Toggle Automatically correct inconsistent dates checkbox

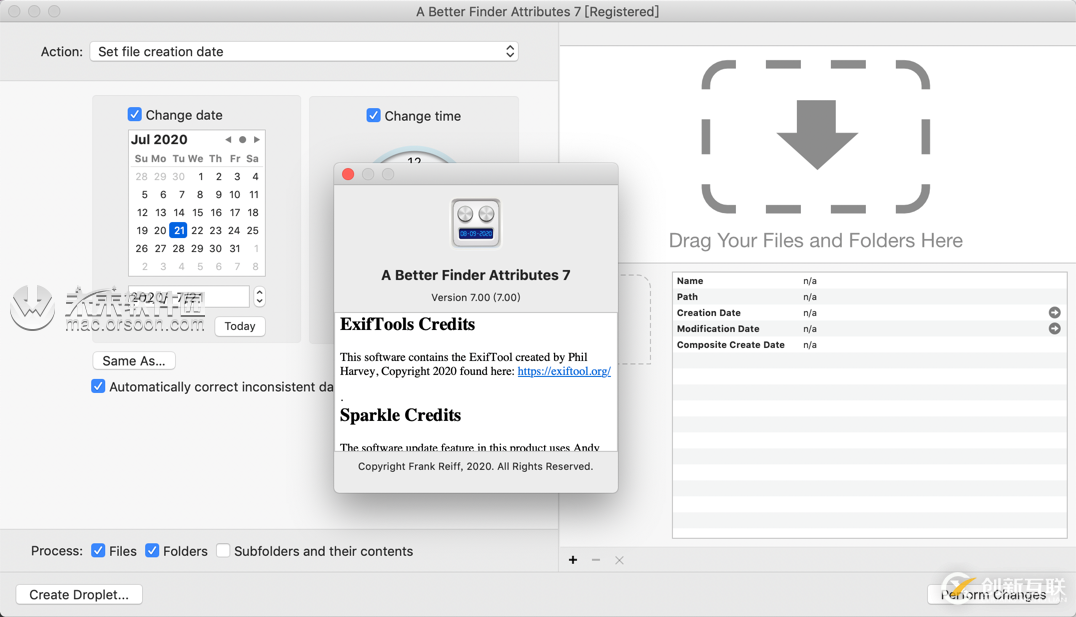(98, 386)
